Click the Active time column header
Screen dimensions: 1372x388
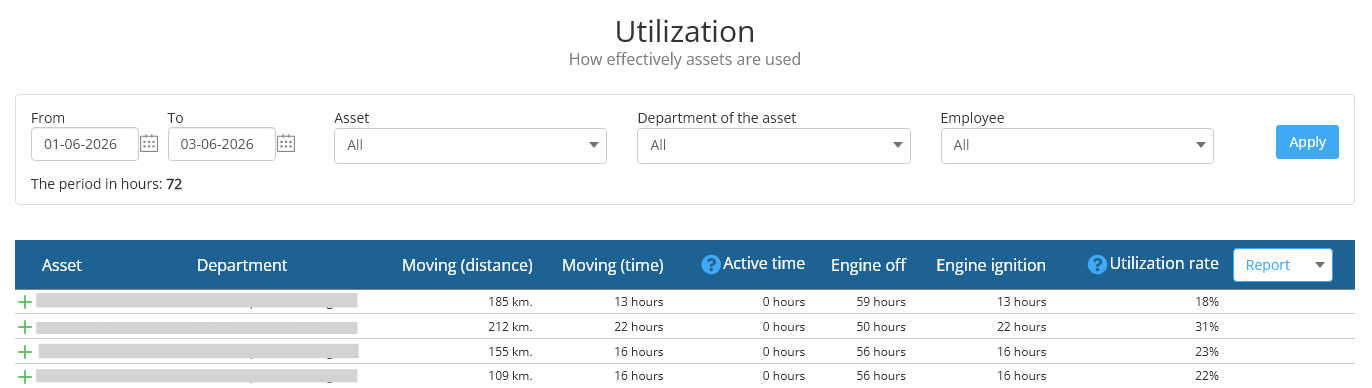(x=764, y=264)
